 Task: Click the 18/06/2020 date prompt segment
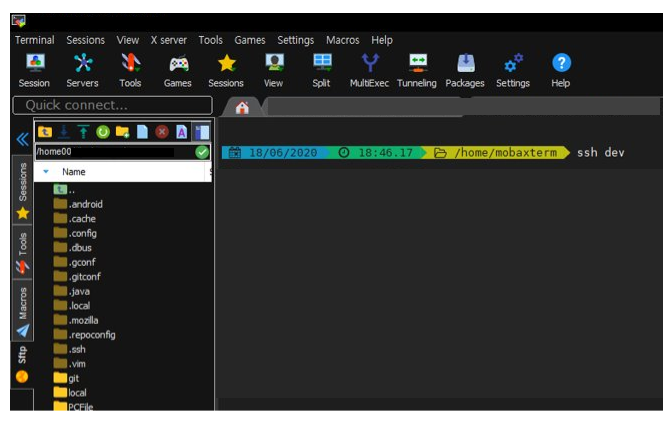coord(277,153)
